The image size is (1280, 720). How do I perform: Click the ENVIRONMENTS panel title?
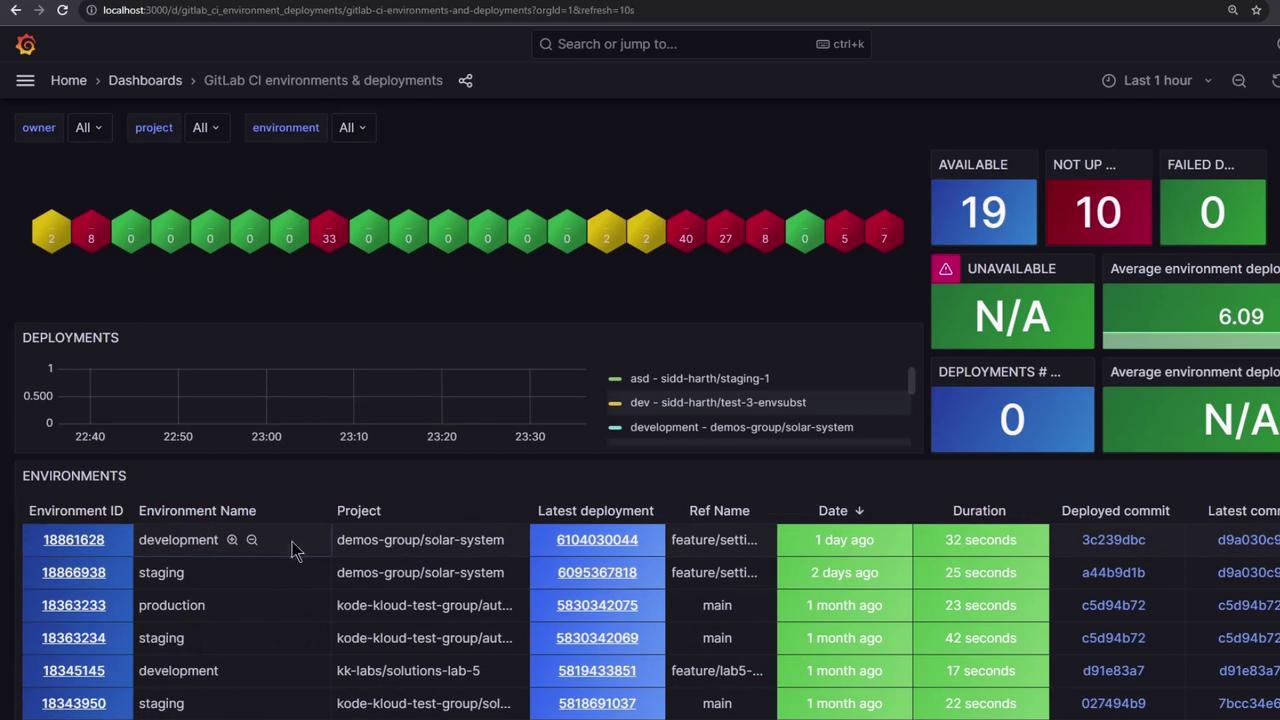[x=74, y=476]
